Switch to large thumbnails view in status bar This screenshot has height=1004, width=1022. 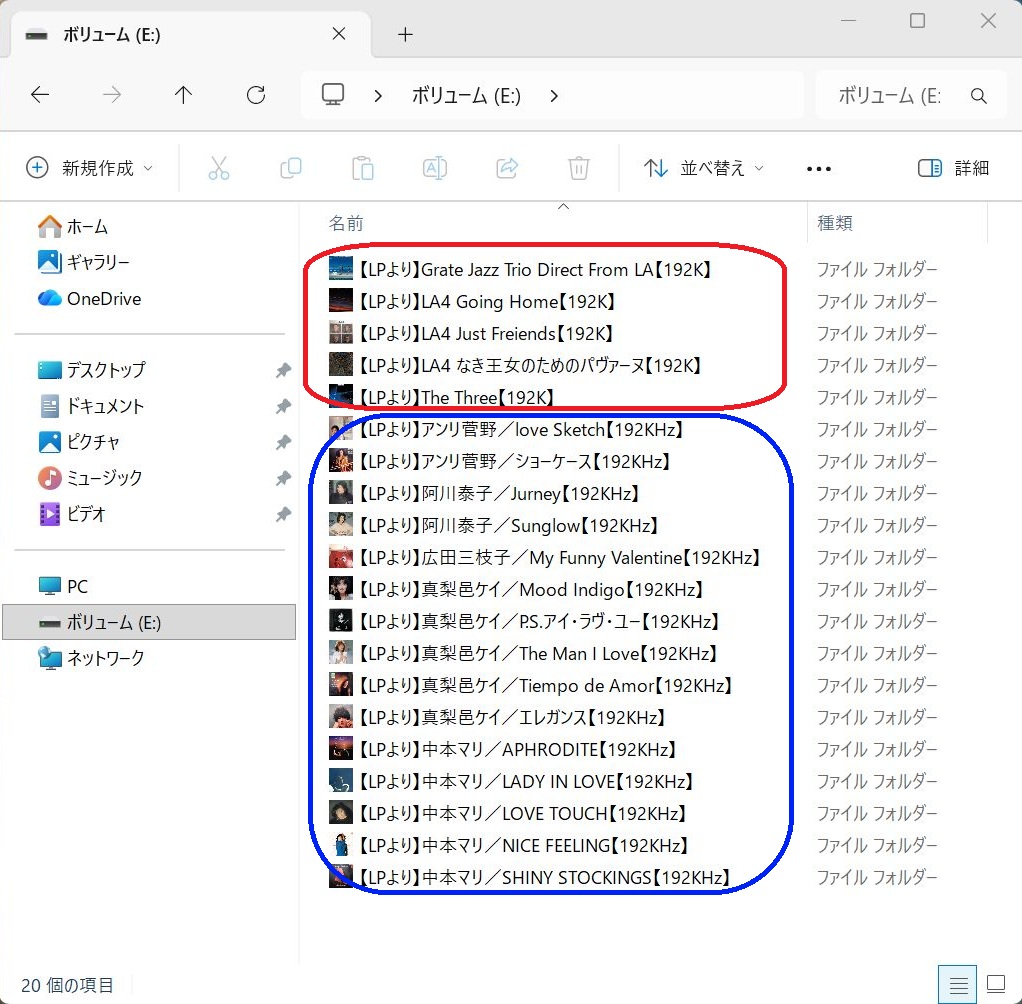(x=996, y=984)
